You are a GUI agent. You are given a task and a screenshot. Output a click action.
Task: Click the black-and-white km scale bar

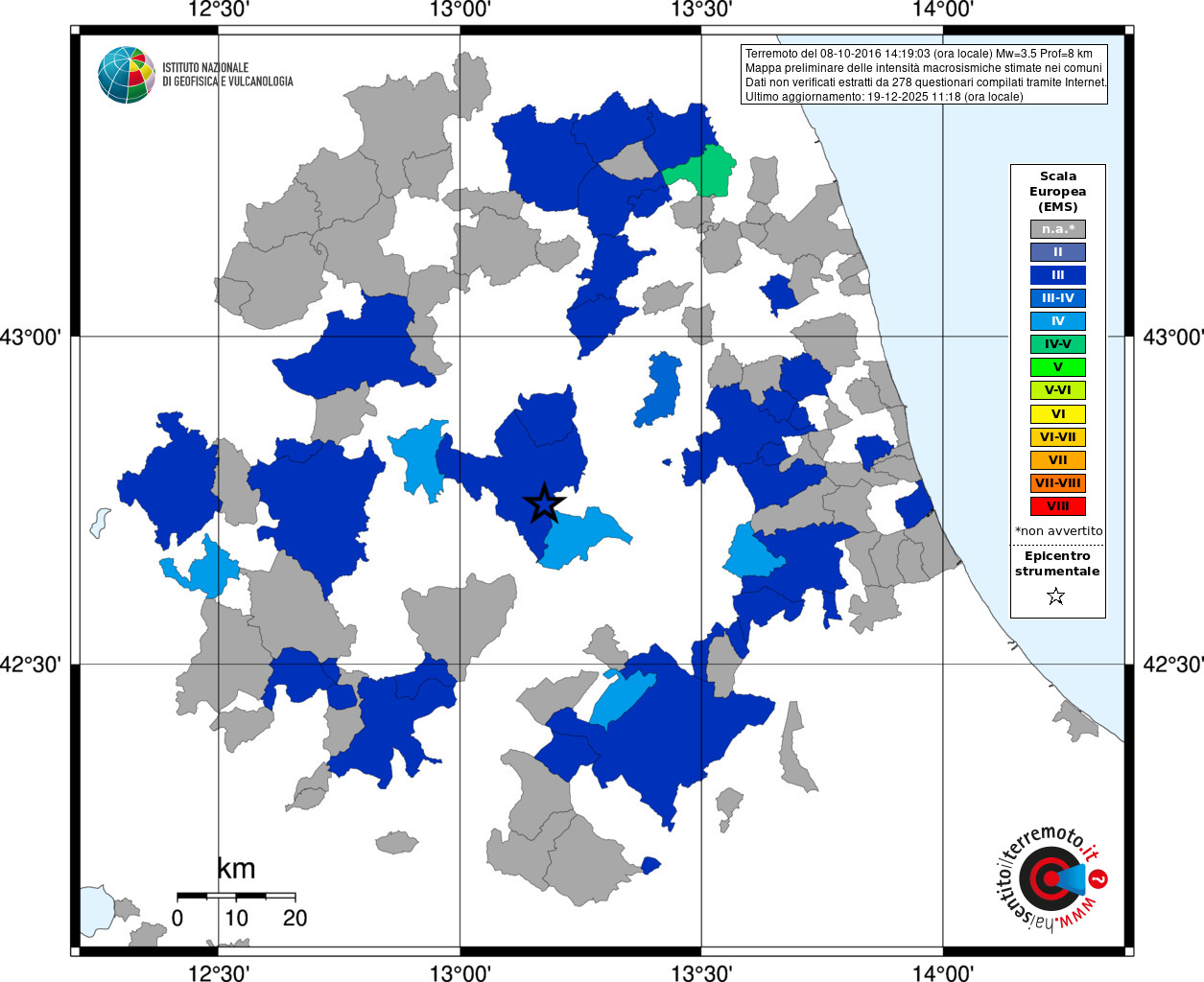click(236, 896)
